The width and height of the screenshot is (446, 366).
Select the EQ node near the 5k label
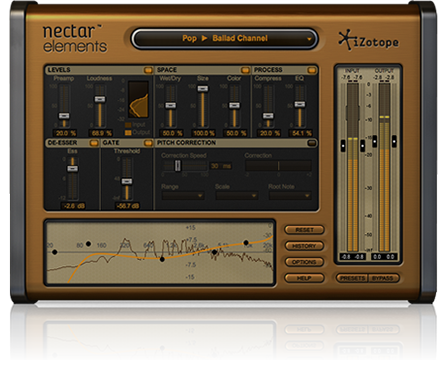point(214,252)
